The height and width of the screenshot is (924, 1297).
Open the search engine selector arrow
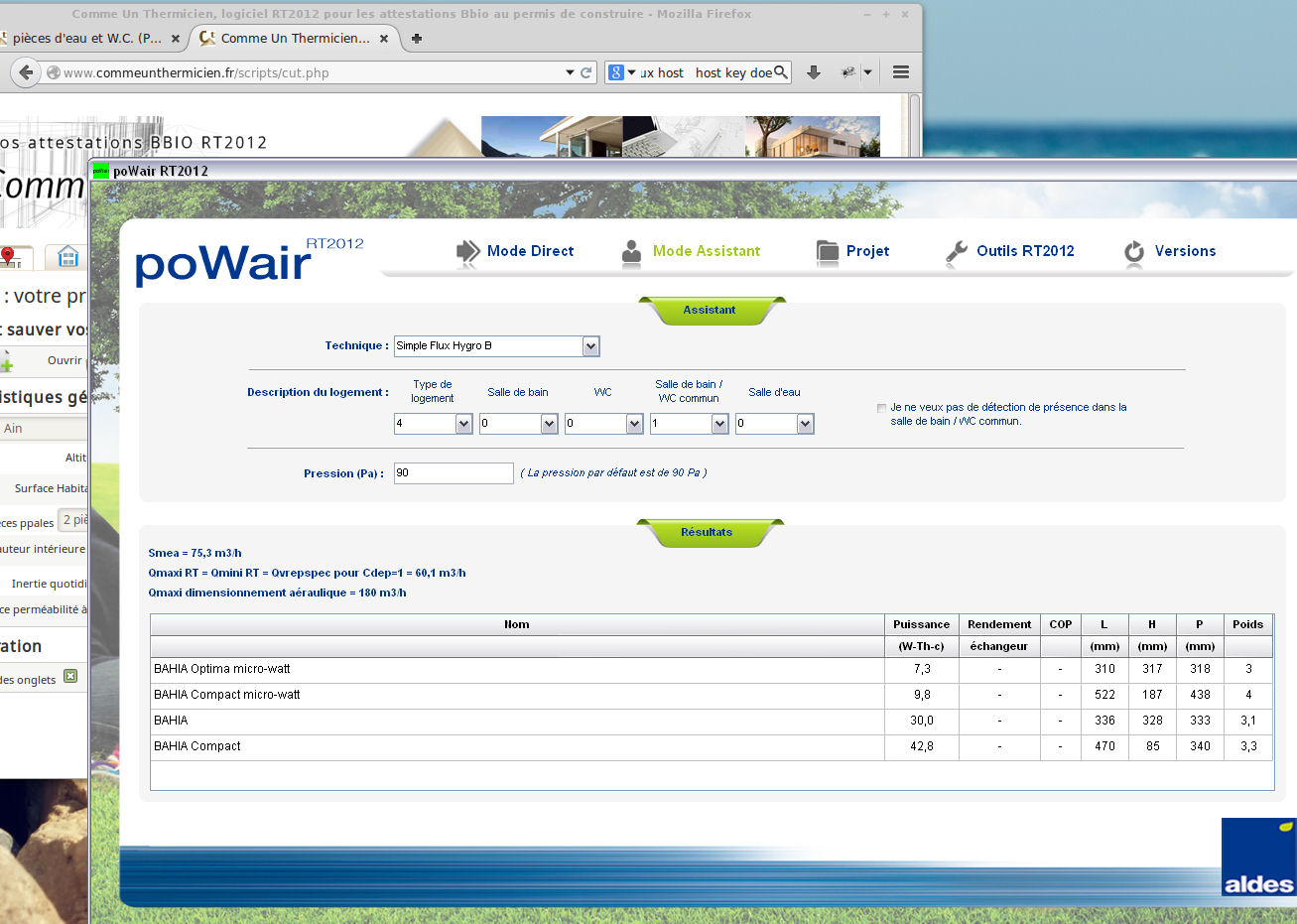tap(631, 72)
